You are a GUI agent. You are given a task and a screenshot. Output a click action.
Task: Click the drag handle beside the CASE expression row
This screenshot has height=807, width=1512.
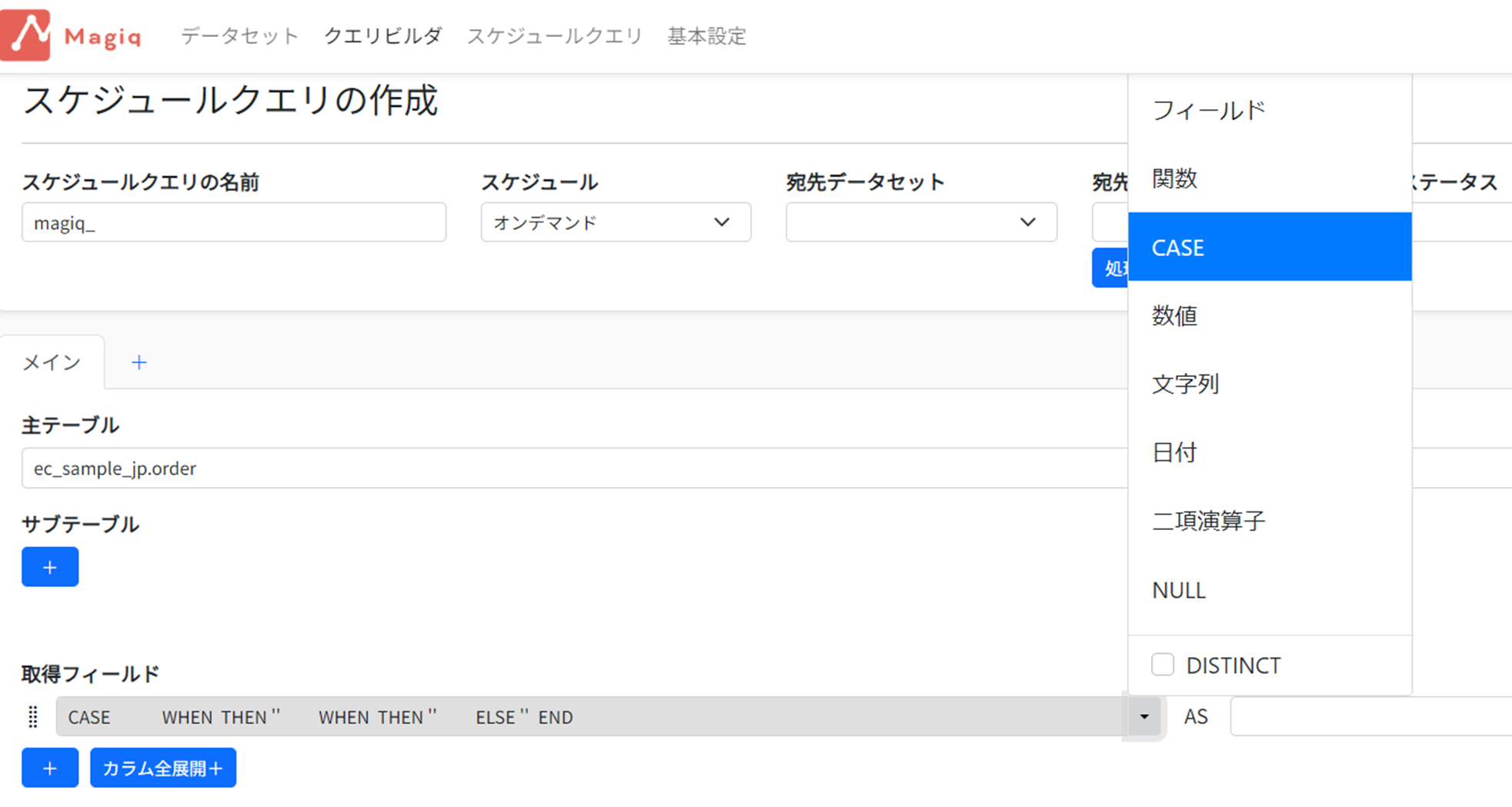(32, 716)
